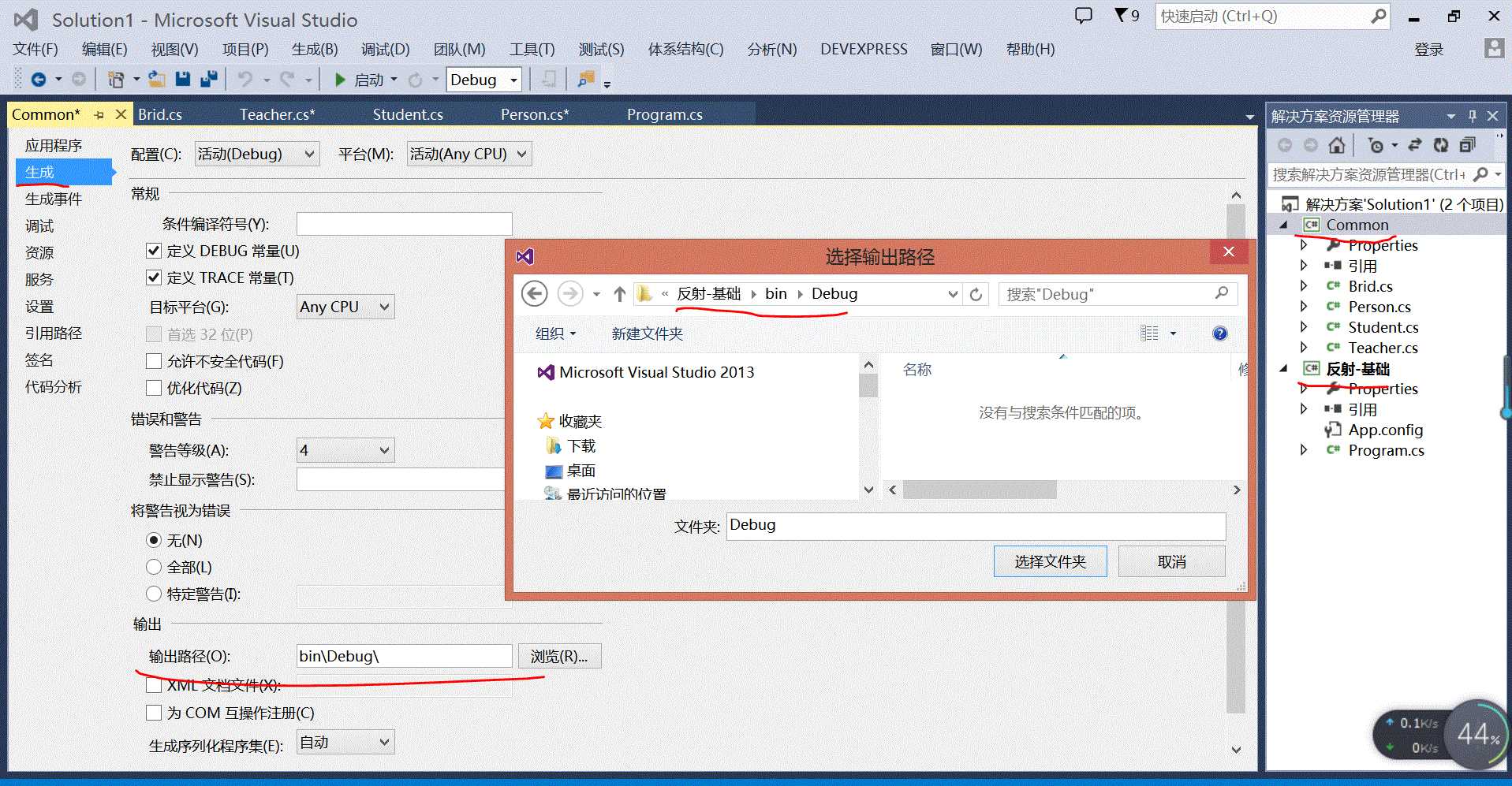Open the 引用路径 properties page
Image resolution: width=1512 pixels, height=786 pixels.
(x=54, y=333)
